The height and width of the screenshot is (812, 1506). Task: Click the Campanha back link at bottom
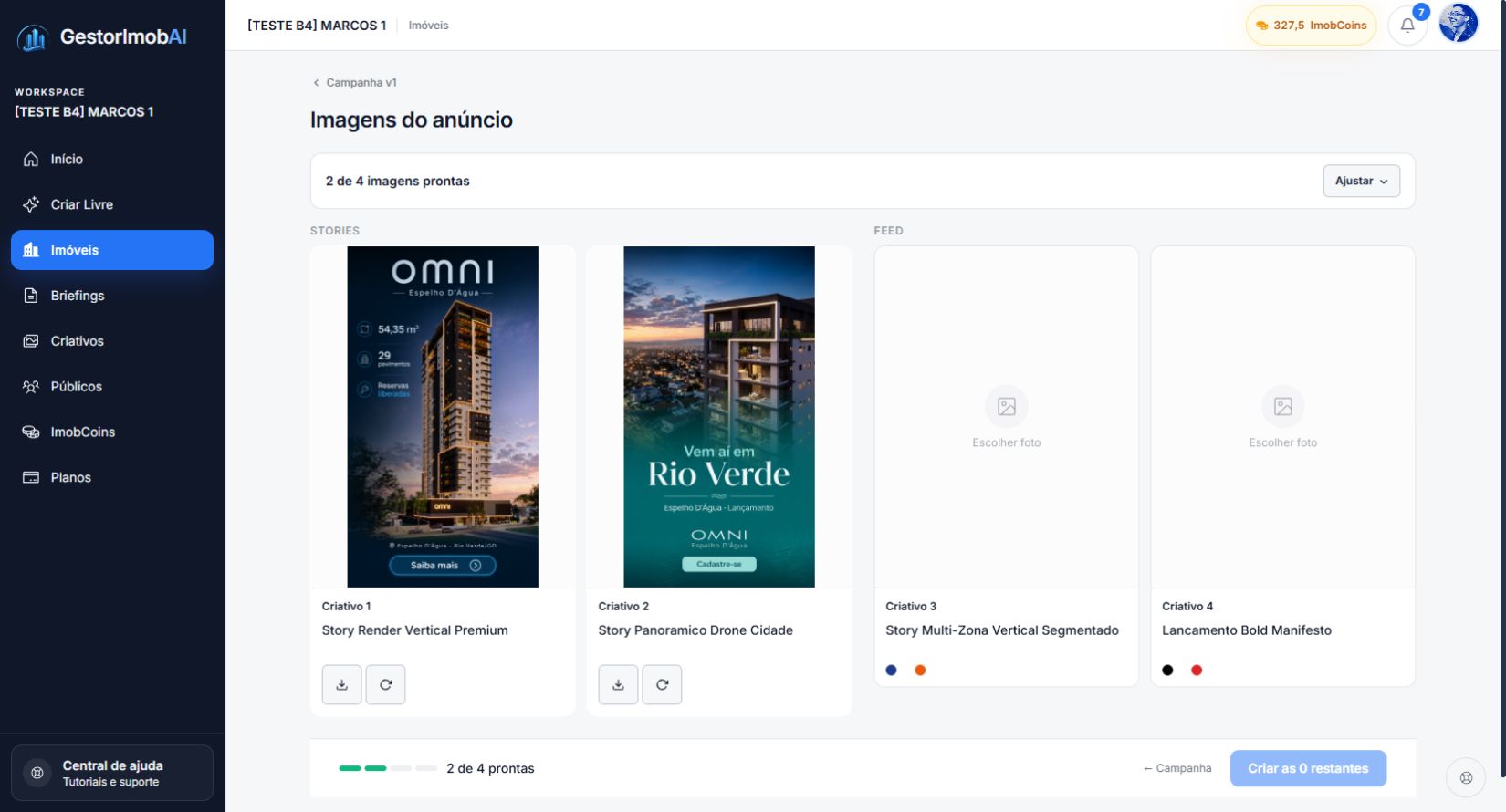(1177, 768)
